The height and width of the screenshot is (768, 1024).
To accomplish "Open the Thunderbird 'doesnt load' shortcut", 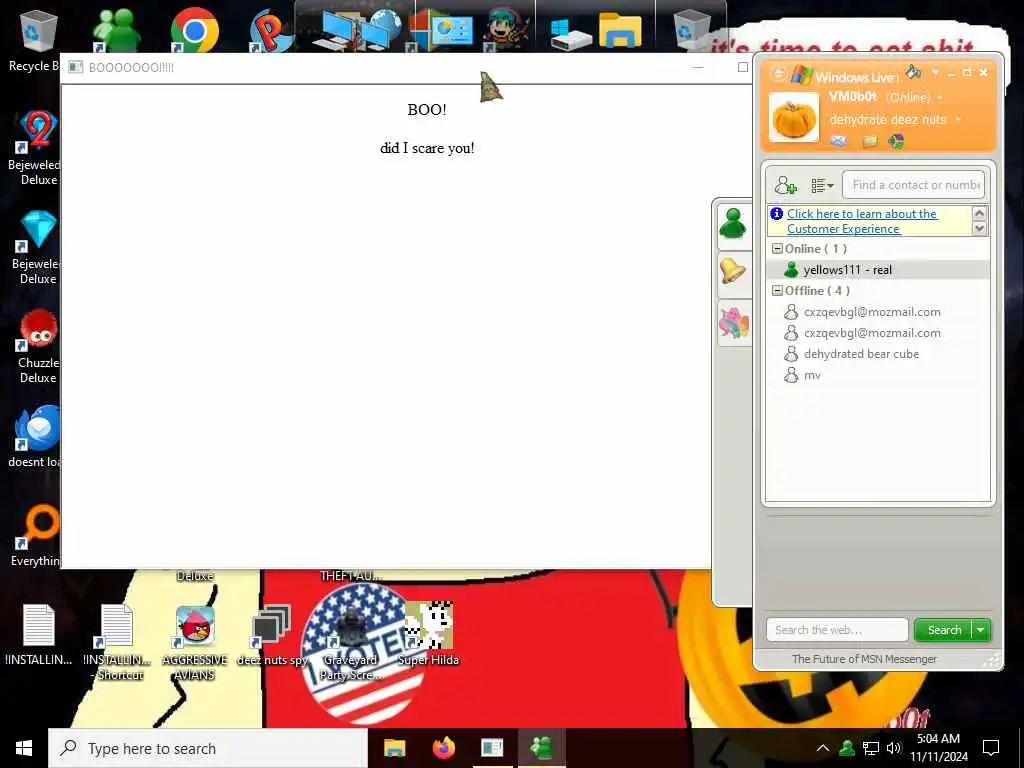I will coord(36,436).
